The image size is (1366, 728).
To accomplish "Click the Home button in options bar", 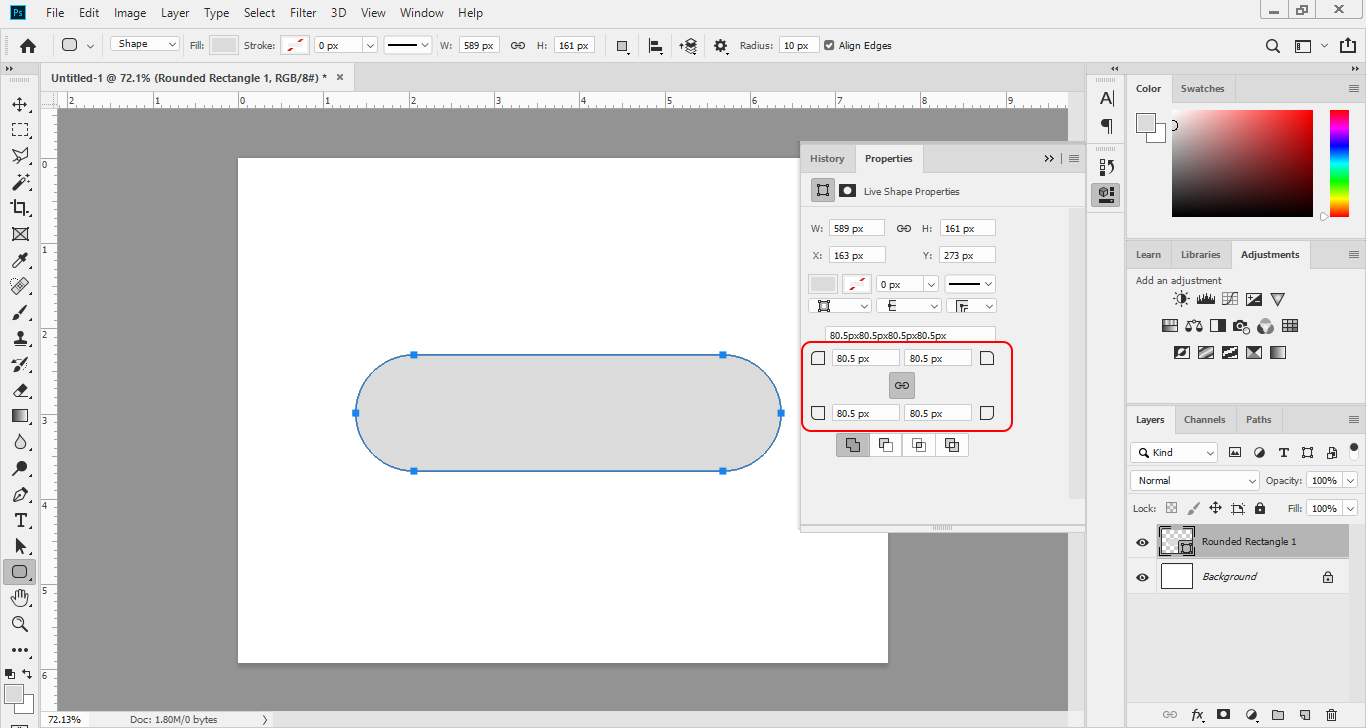I will [x=28, y=45].
